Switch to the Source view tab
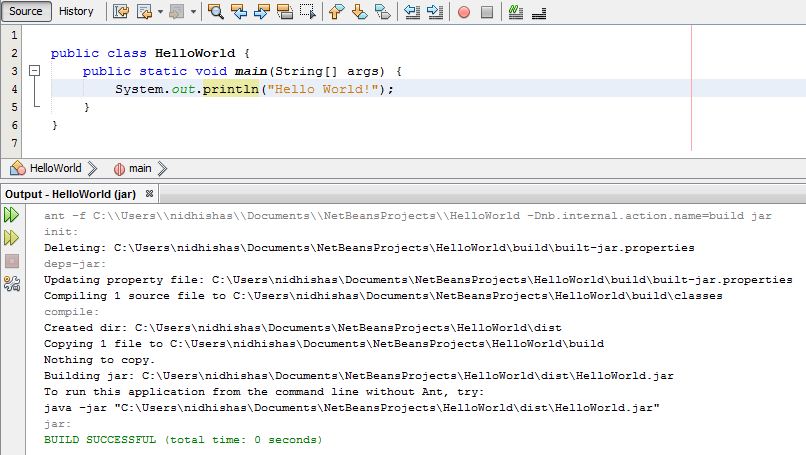The height and width of the screenshot is (455, 806). pyautogui.click(x=26, y=11)
